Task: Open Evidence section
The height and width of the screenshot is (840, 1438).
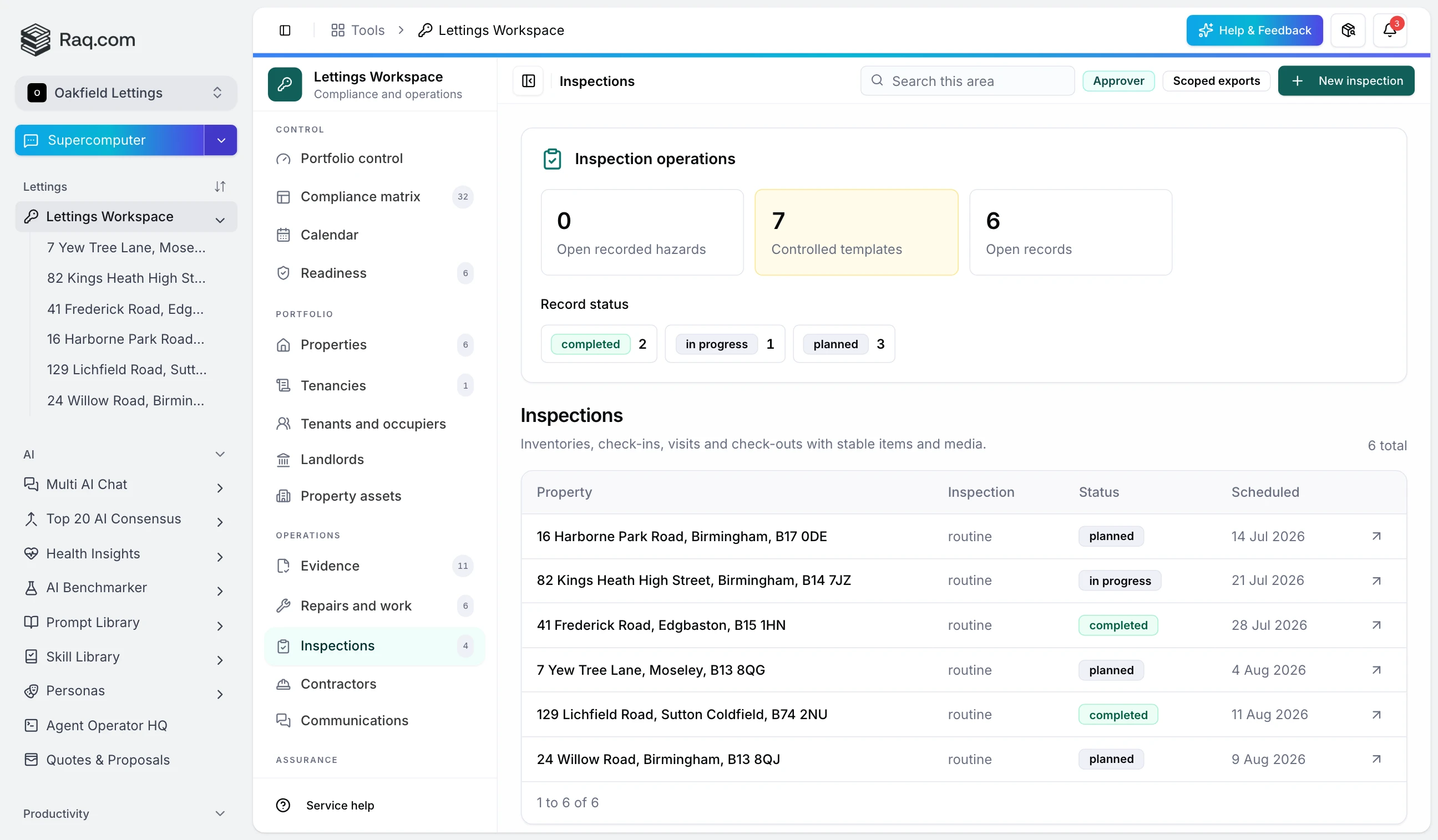Action: pyautogui.click(x=374, y=566)
